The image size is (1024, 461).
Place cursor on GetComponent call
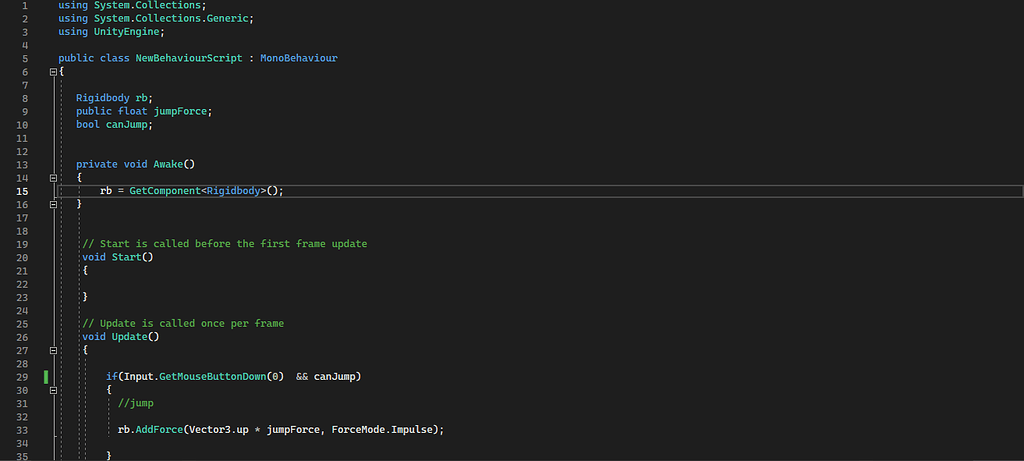coord(165,190)
